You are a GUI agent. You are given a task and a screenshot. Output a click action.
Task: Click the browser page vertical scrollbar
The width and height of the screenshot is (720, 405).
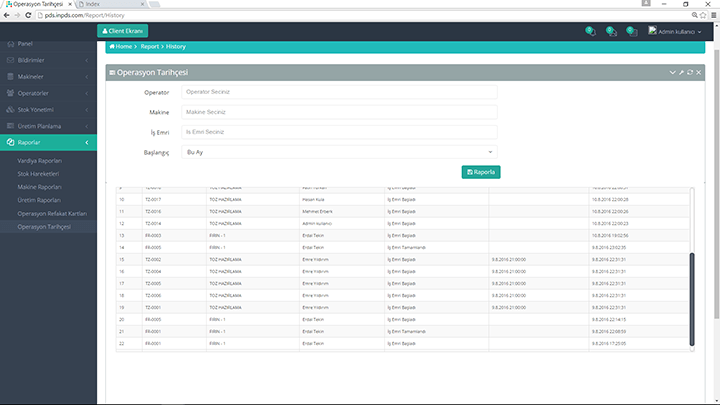[x=716, y=184]
